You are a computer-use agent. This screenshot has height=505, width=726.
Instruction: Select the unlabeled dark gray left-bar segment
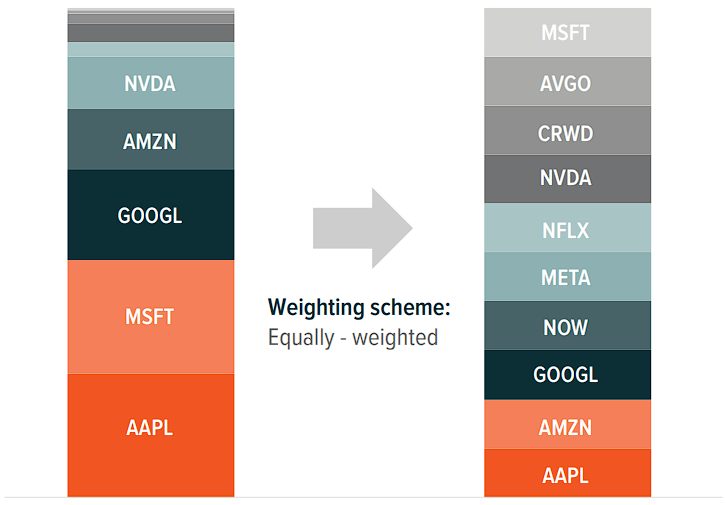point(150,33)
